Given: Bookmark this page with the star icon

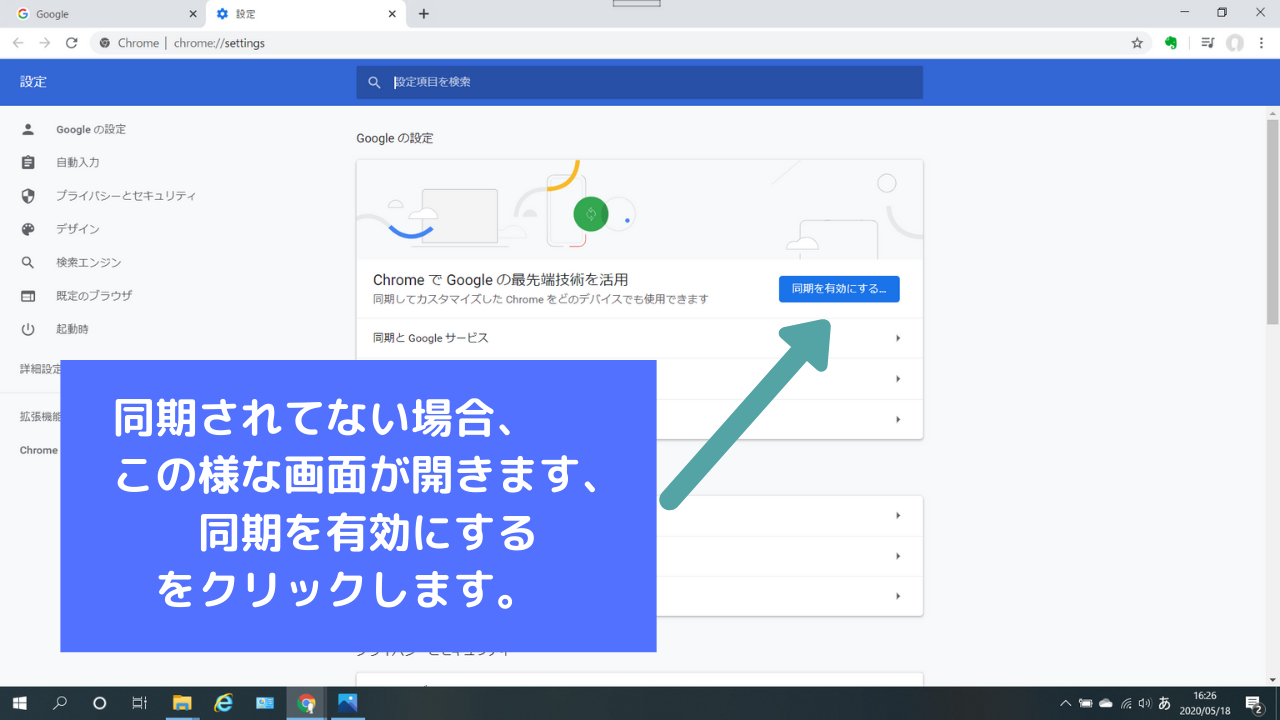Looking at the screenshot, I should pos(1137,43).
